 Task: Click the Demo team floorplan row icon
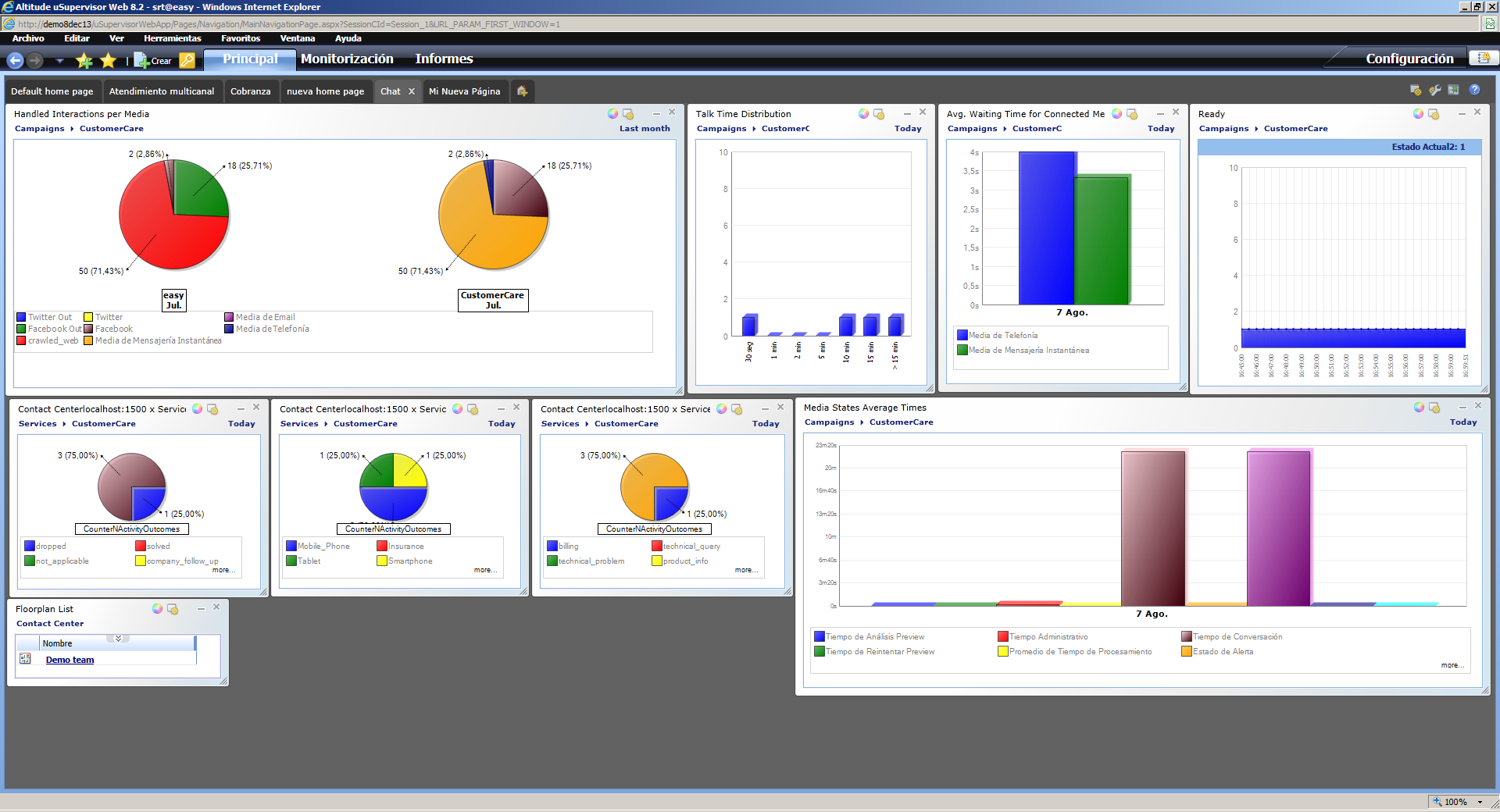pos(25,659)
